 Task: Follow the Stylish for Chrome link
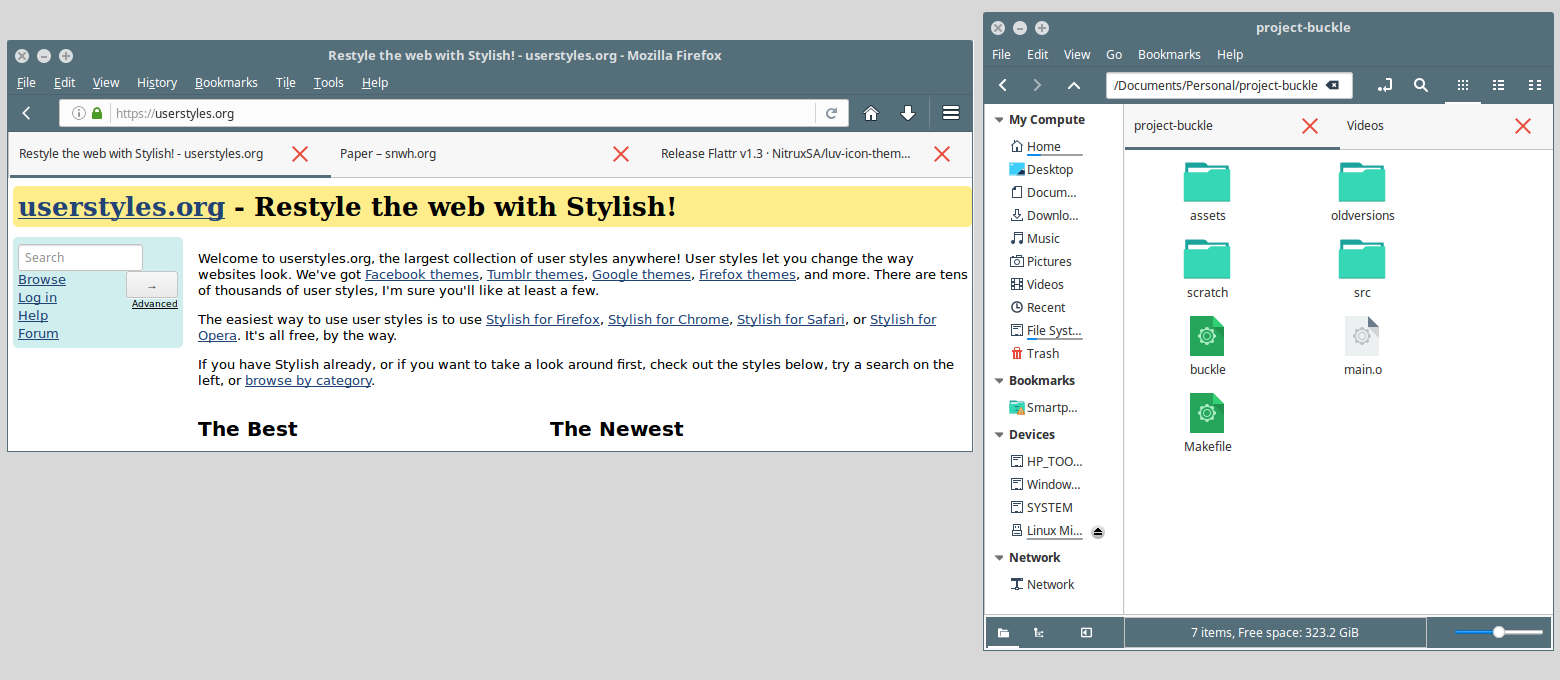pyautogui.click(x=668, y=320)
